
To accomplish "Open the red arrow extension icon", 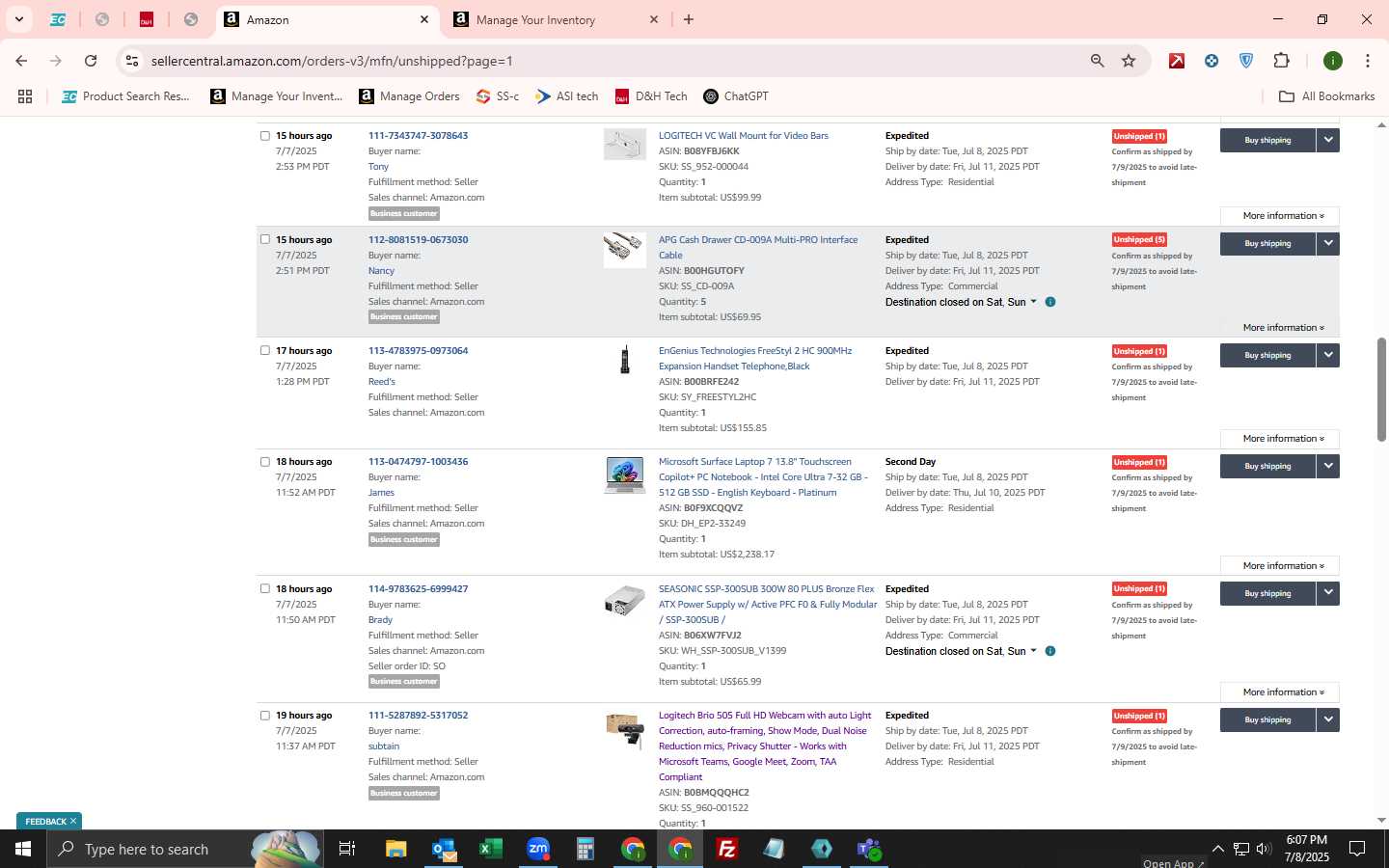I will pos(1177,61).
